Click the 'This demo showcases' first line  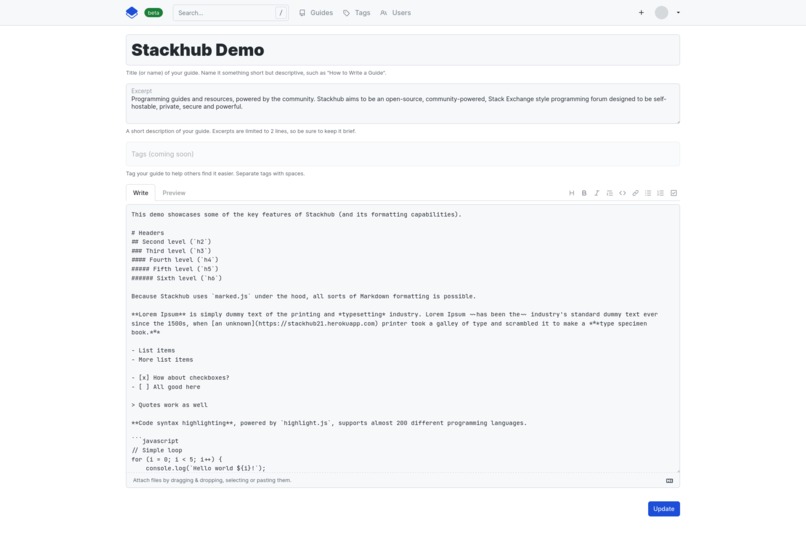click(x=296, y=214)
